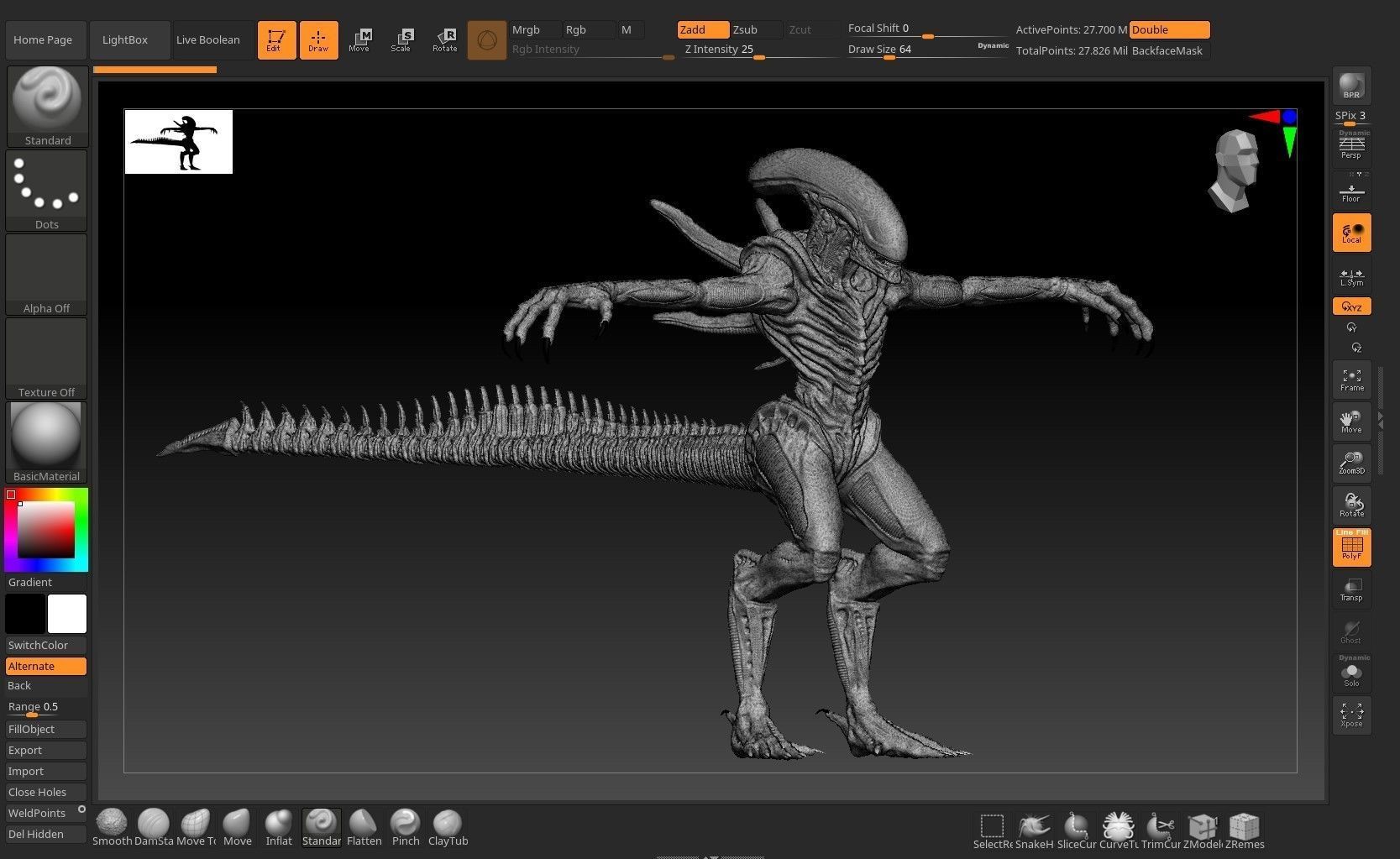Toggle L.Sym icon
1400x859 pixels.
[1351, 275]
